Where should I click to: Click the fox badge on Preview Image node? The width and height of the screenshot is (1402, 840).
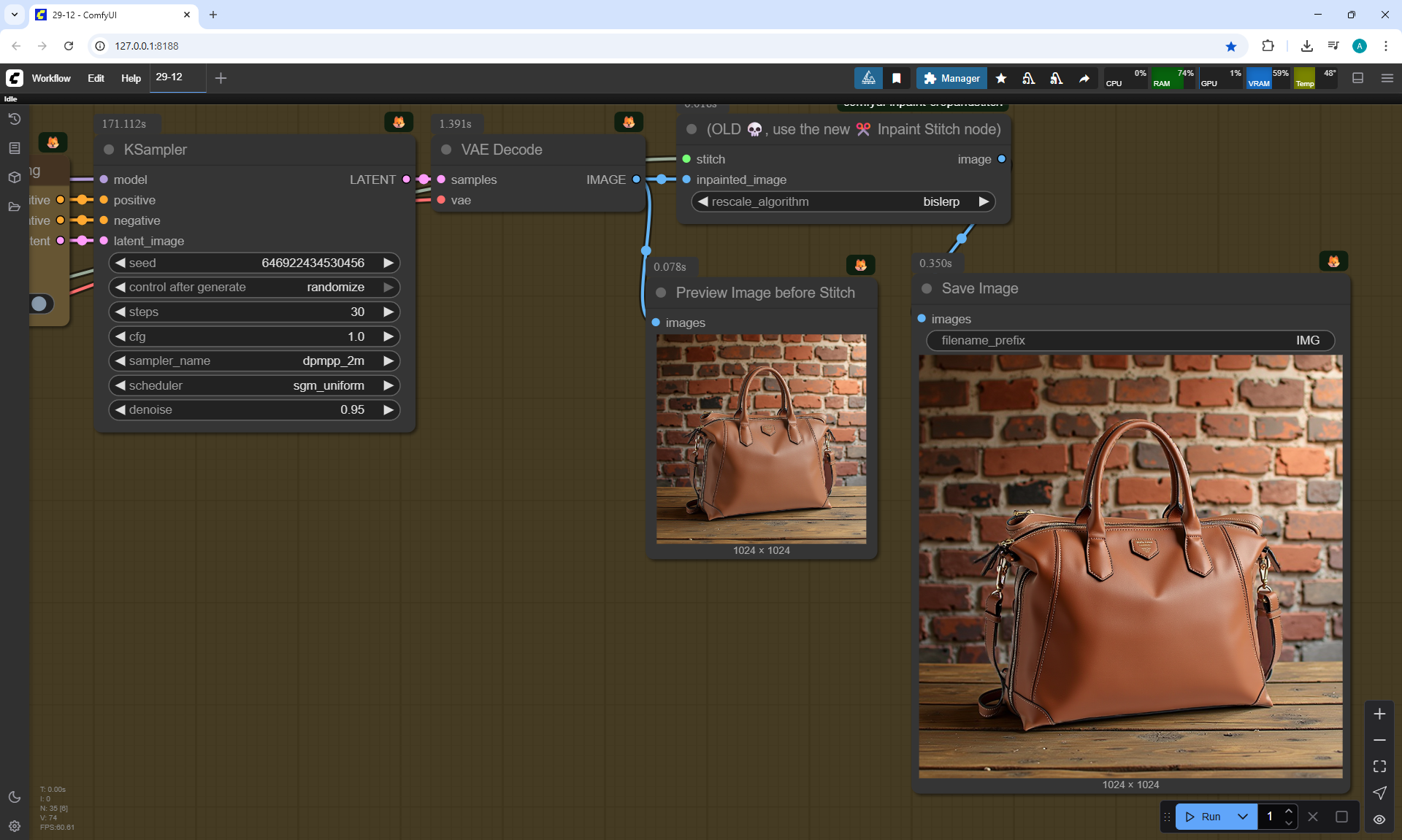861,265
